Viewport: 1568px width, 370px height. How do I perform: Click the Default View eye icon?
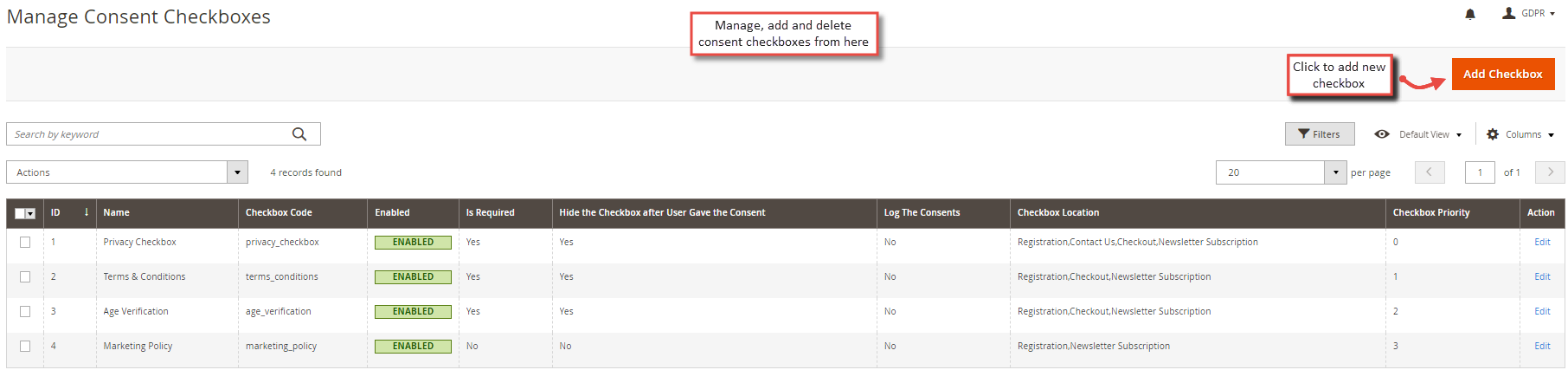click(1382, 134)
